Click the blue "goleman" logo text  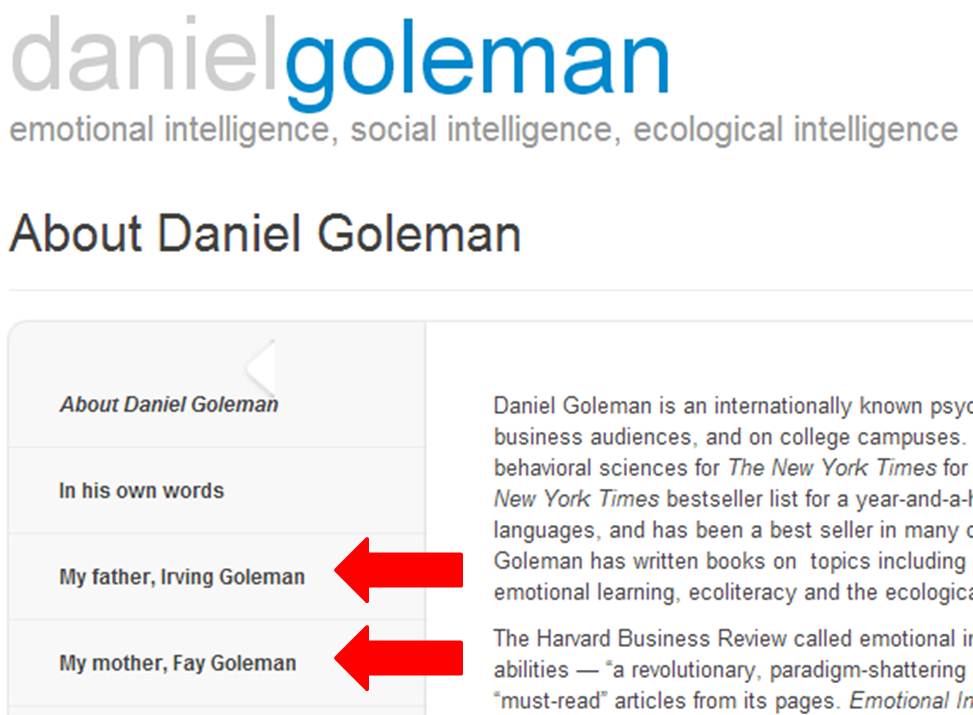[478, 63]
